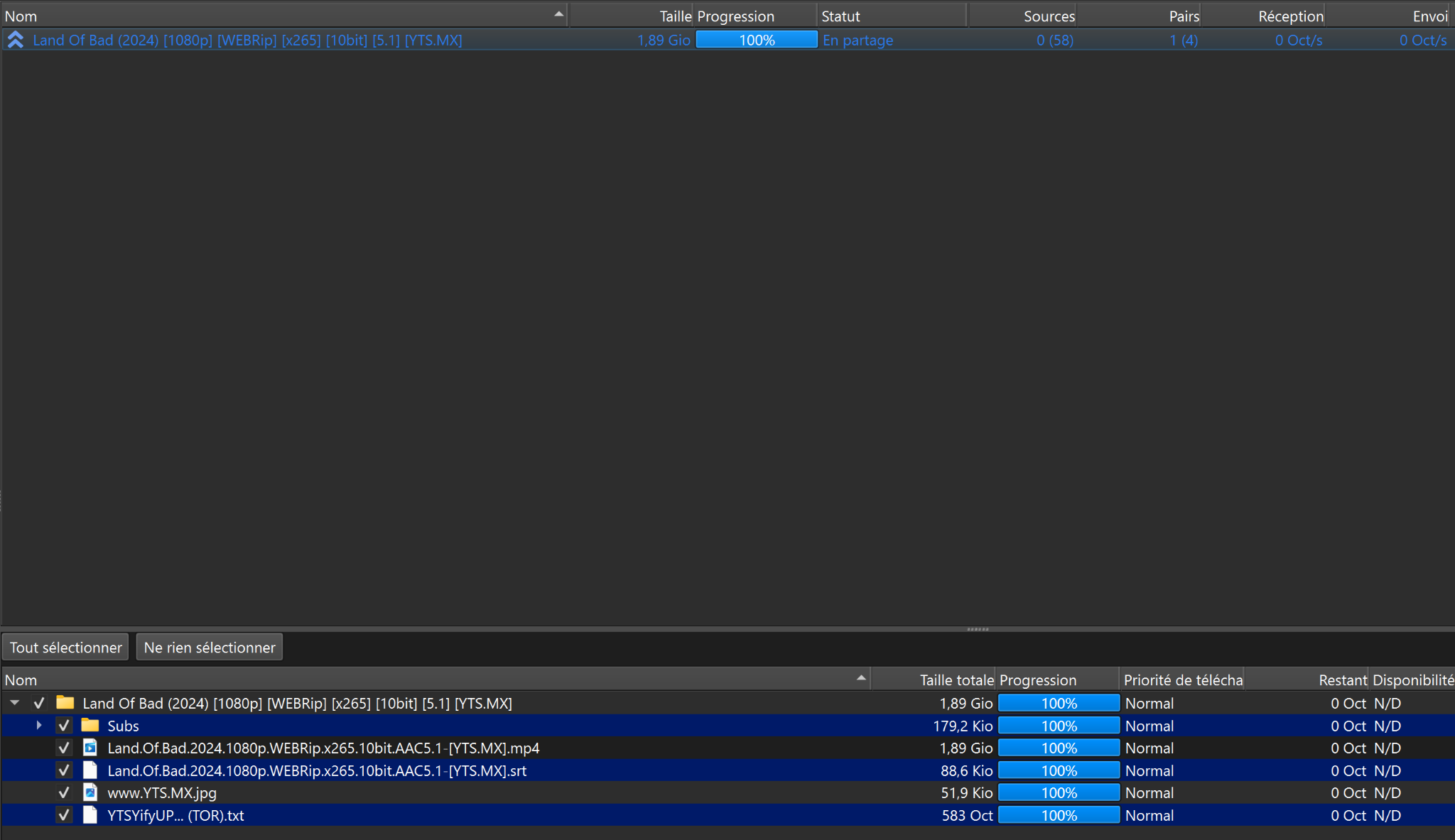The image size is (1455, 840).
Task: Select the .srt file name row
Action: pyautogui.click(x=317, y=770)
